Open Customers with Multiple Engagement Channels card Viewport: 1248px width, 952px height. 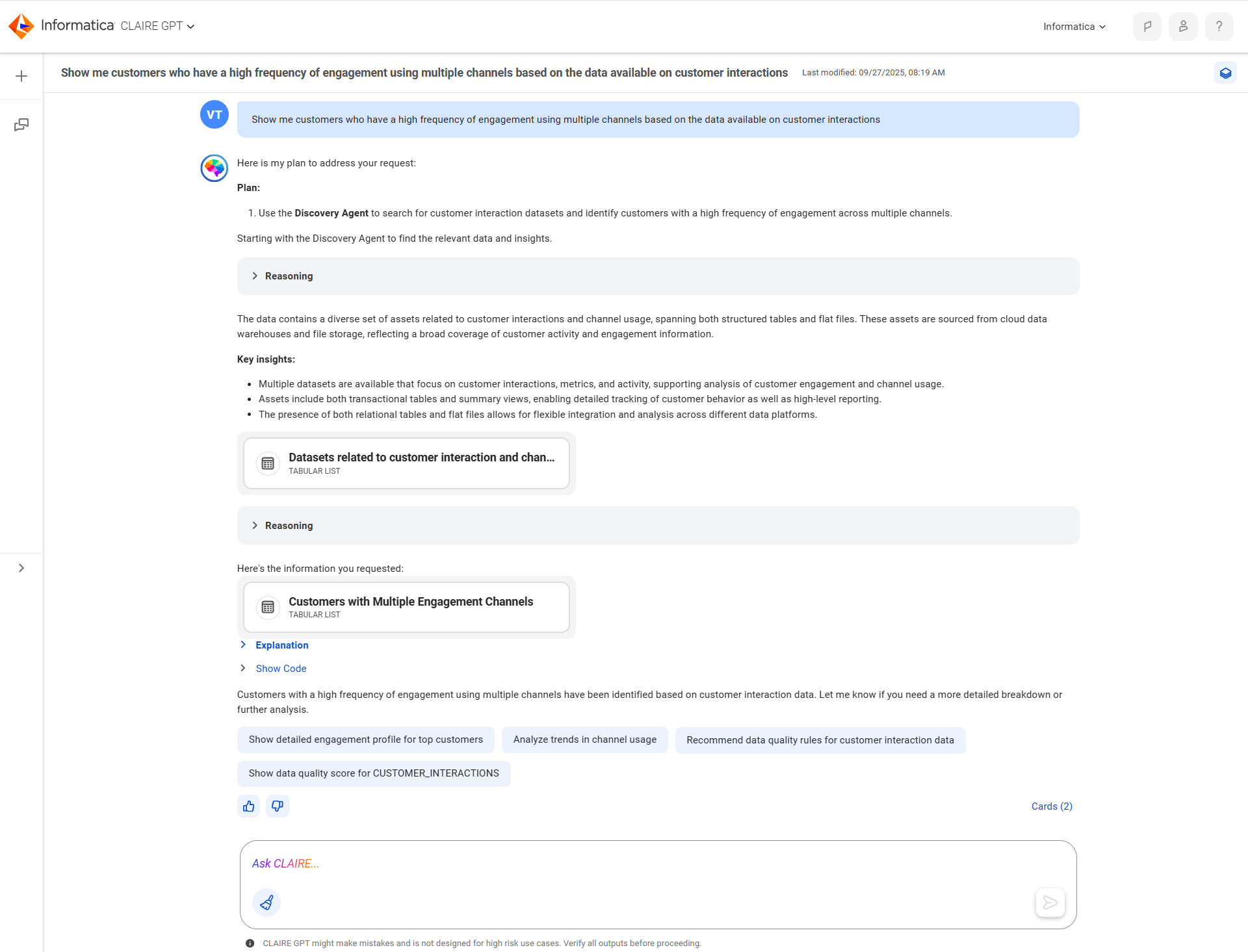coord(406,607)
